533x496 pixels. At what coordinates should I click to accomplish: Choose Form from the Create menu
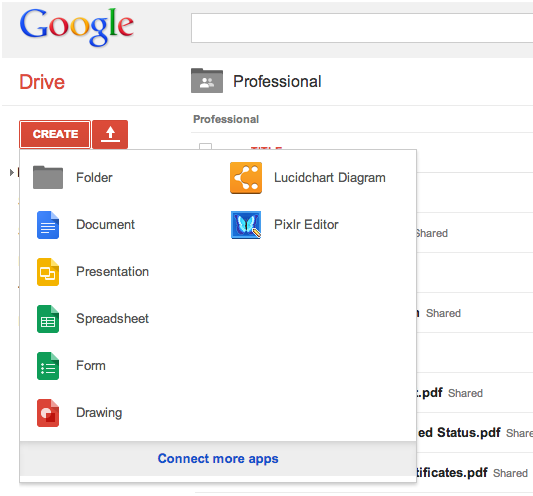pos(90,366)
